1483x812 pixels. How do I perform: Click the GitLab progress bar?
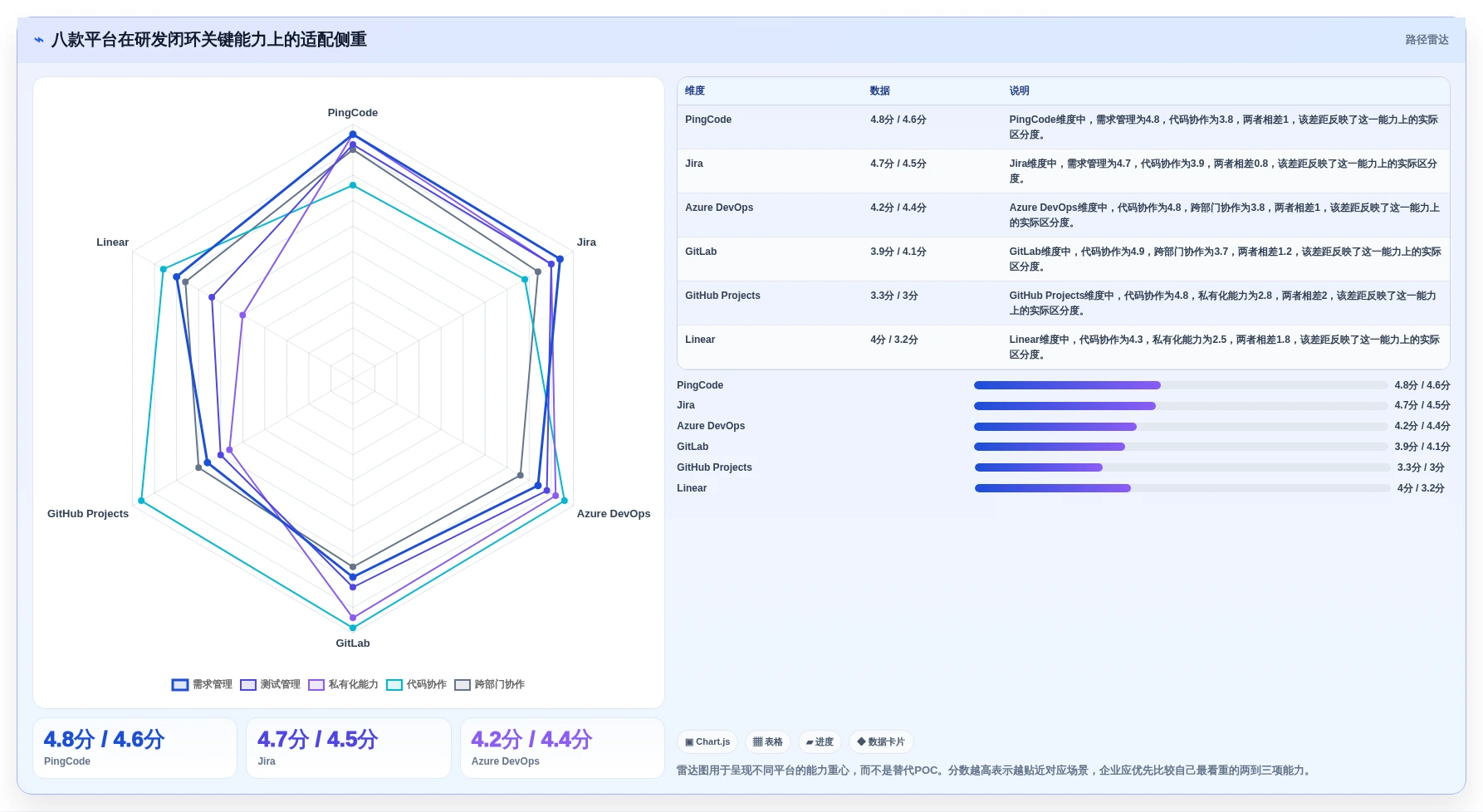(1181, 447)
